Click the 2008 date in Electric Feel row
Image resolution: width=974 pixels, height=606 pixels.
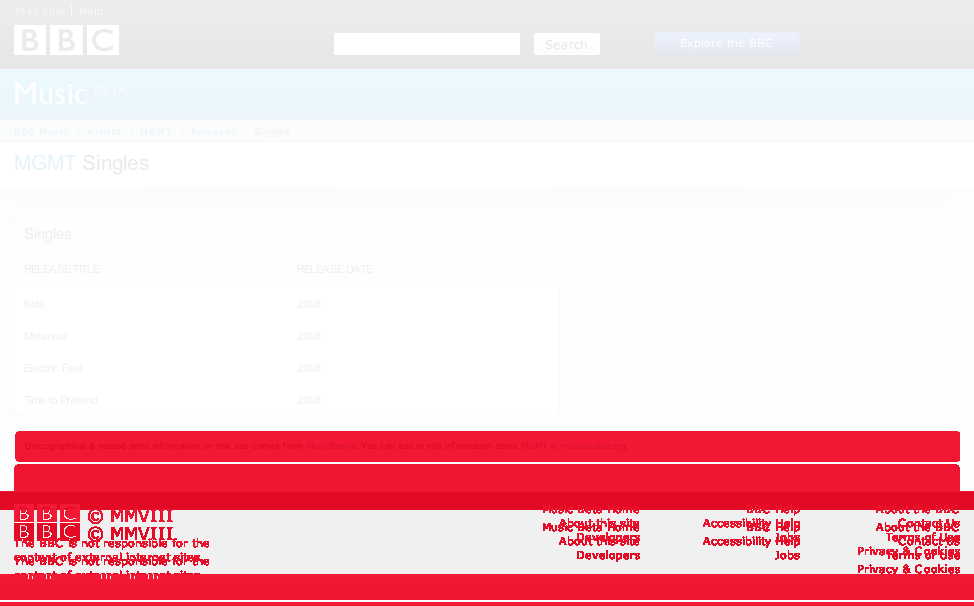point(309,368)
